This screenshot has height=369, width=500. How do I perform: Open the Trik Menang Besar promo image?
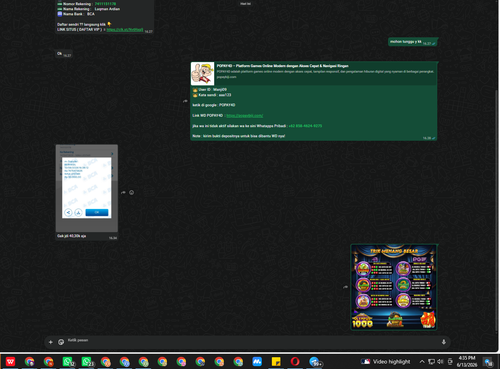click(394, 287)
